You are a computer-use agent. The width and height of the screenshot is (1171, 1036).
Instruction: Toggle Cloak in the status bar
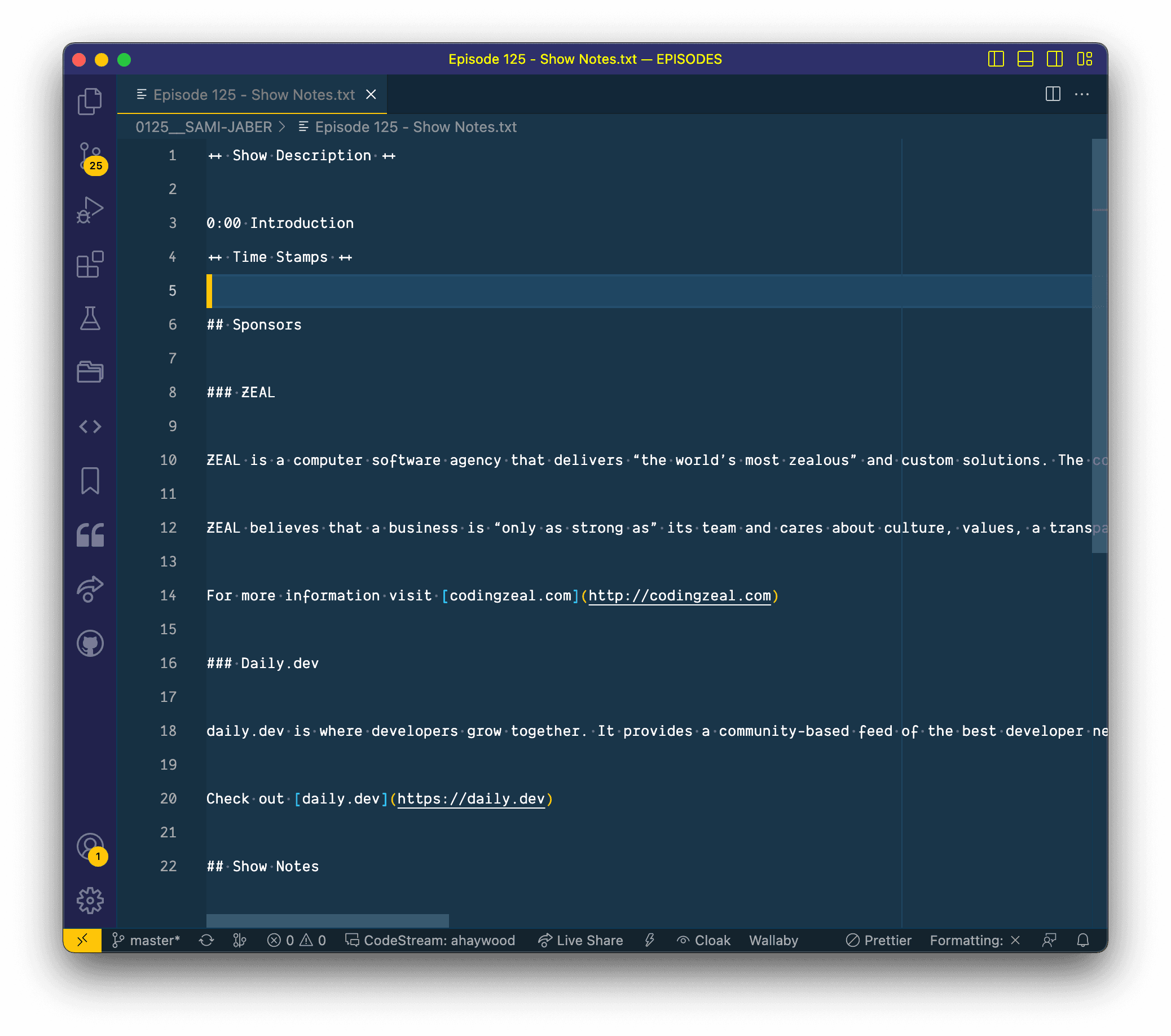point(703,940)
